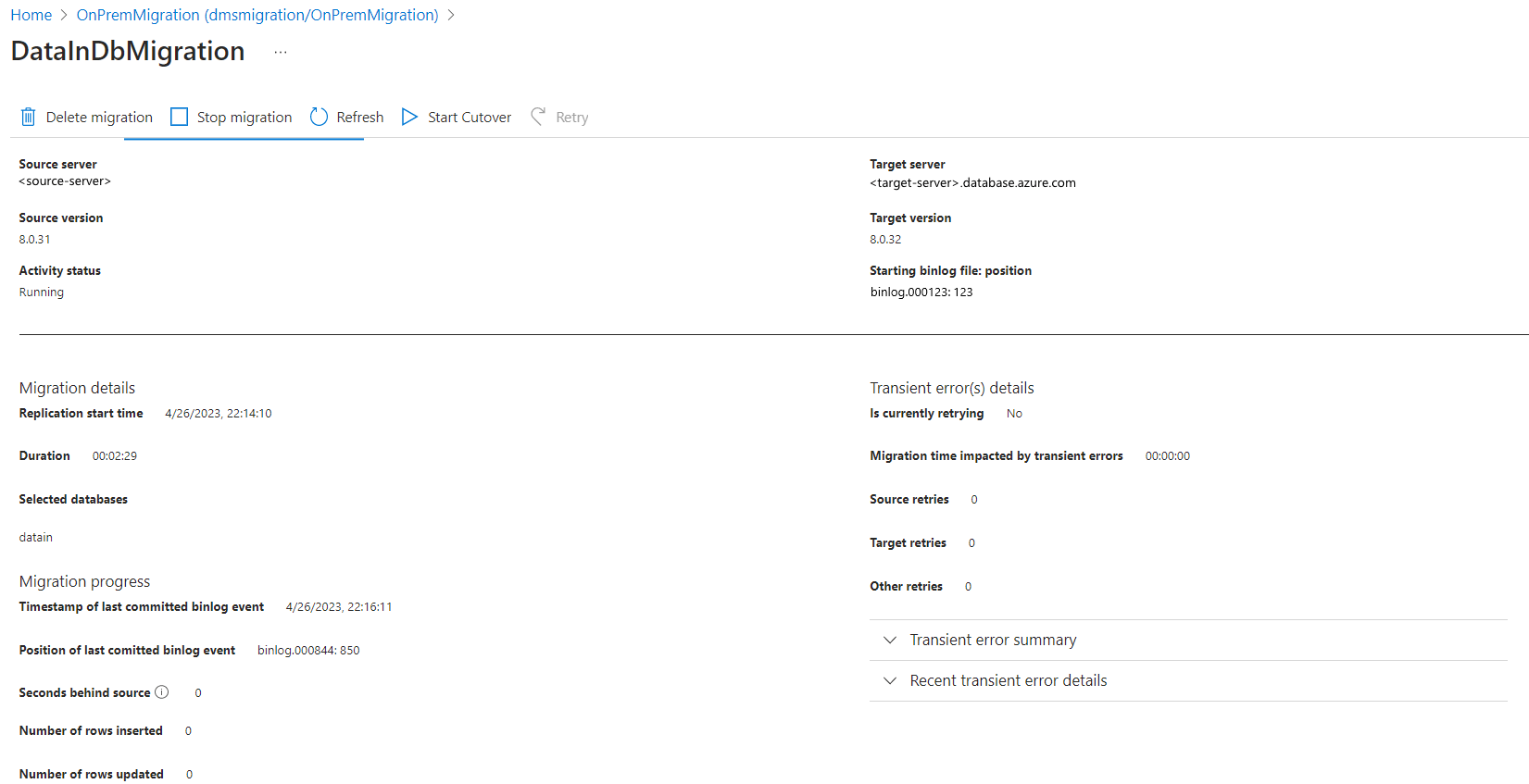Click the Delete migration trash icon
1529x784 pixels.
[29, 117]
